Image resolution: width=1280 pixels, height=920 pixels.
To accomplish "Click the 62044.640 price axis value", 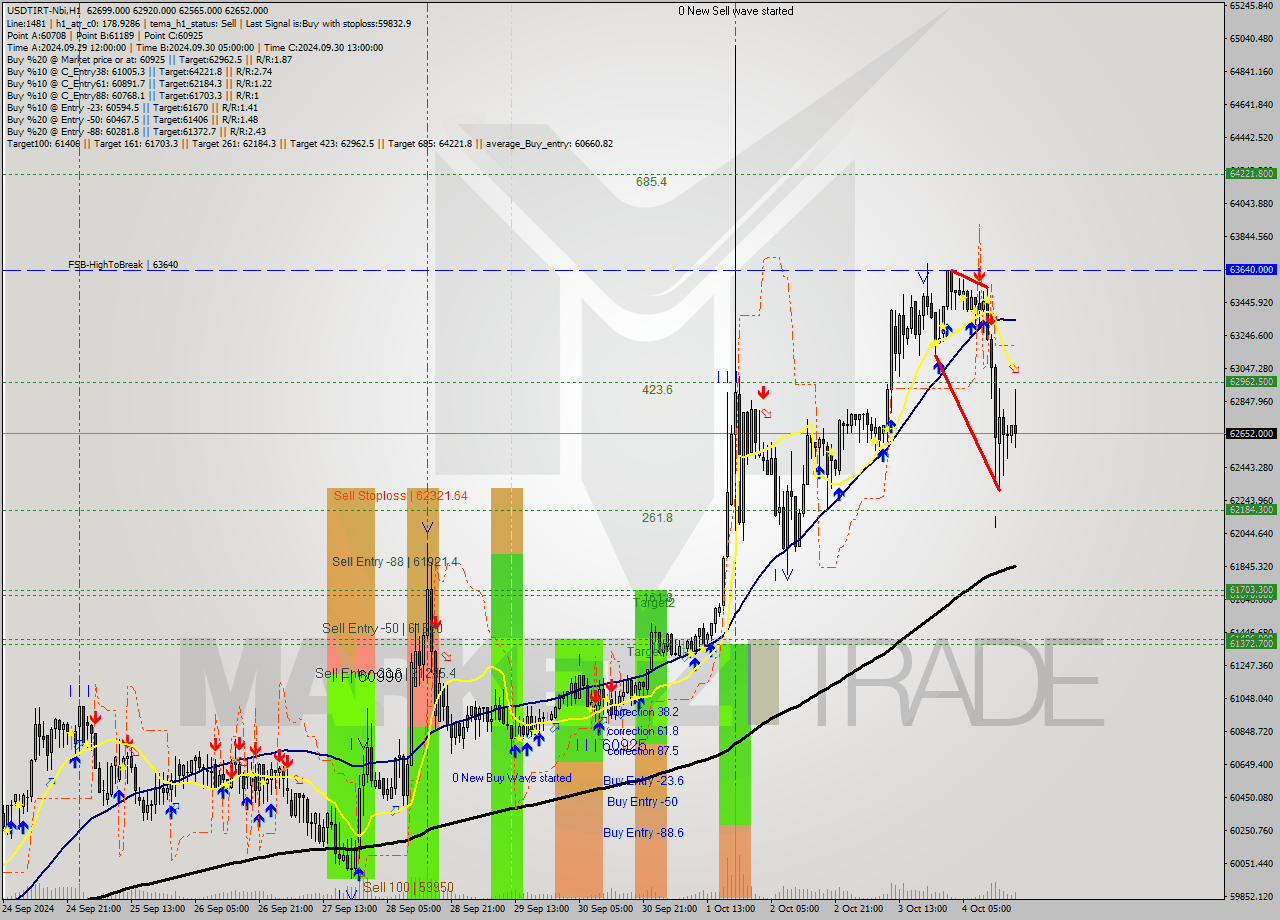I will 1251,534.
